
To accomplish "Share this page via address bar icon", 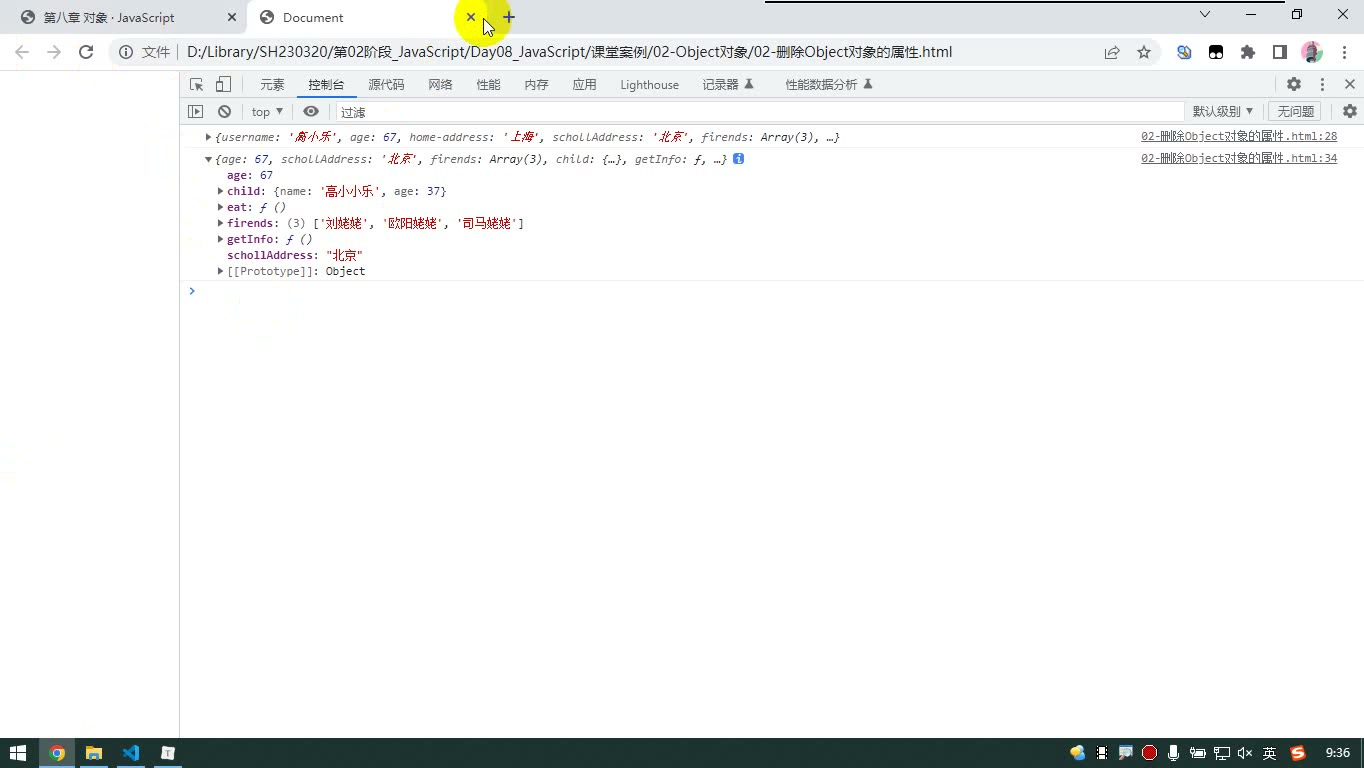I will coord(1112,52).
